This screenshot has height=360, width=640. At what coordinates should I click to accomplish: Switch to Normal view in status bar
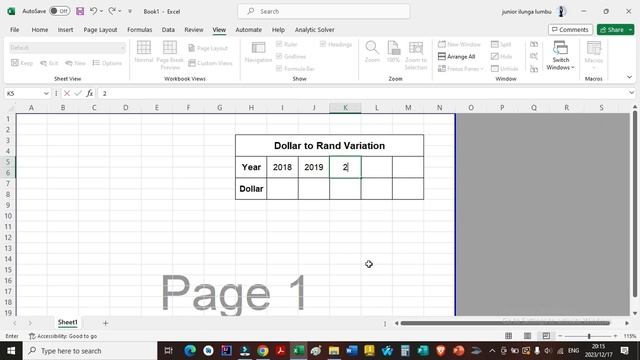(x=509, y=336)
